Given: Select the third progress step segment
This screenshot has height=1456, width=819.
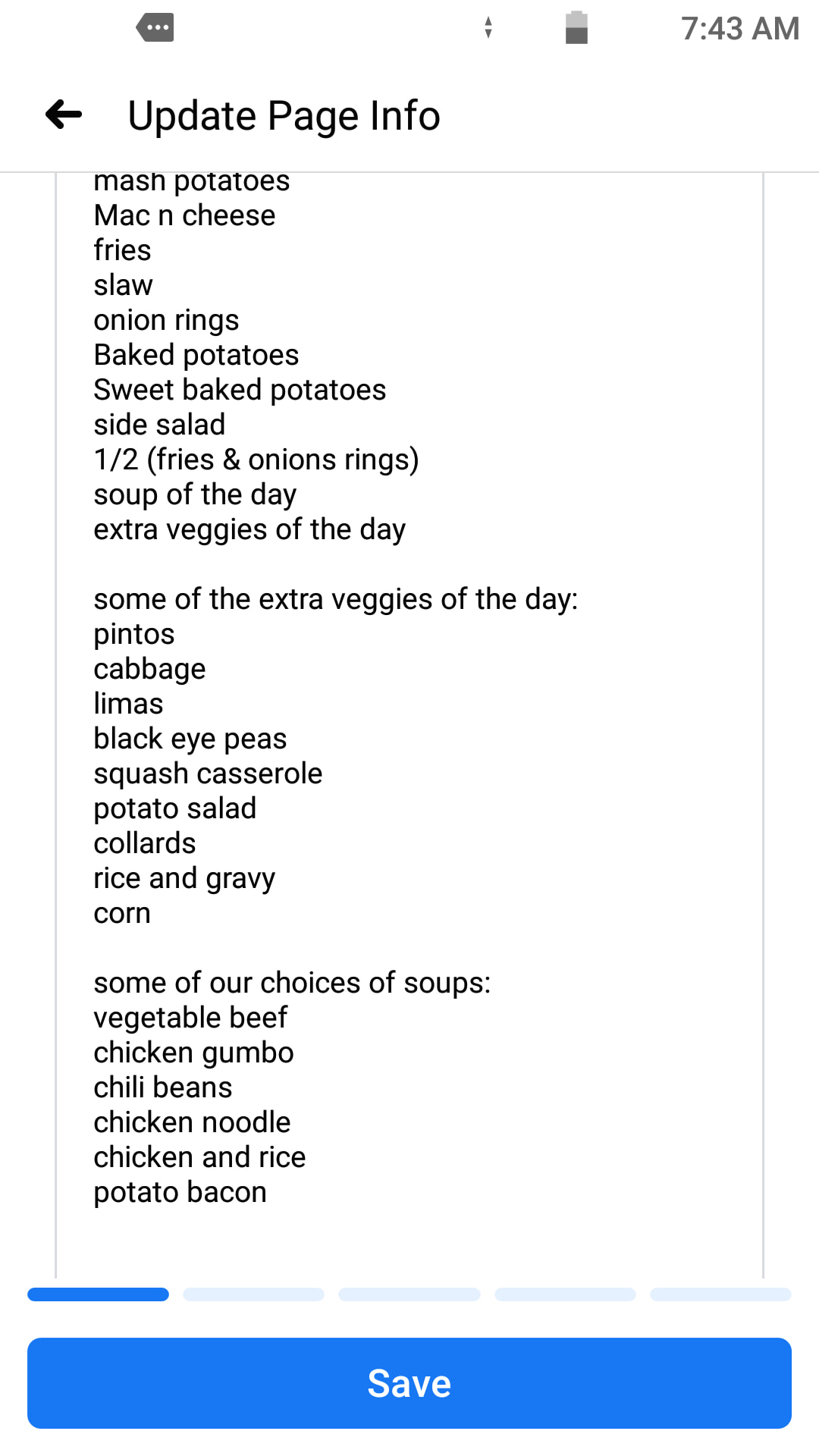Looking at the screenshot, I should coord(409,1294).
